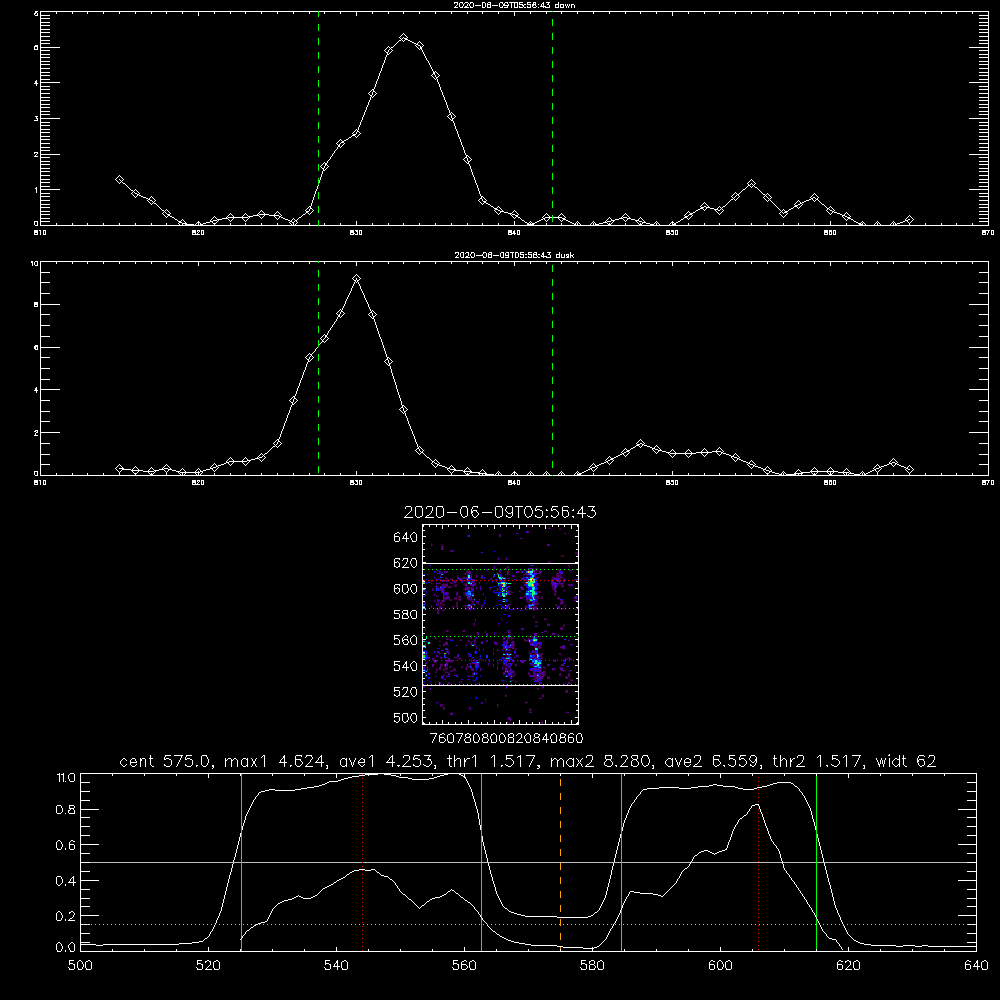The image size is (1000, 1000).
Task: Click the horizontal white 0.5 line in bottom plot
Action: [528, 862]
